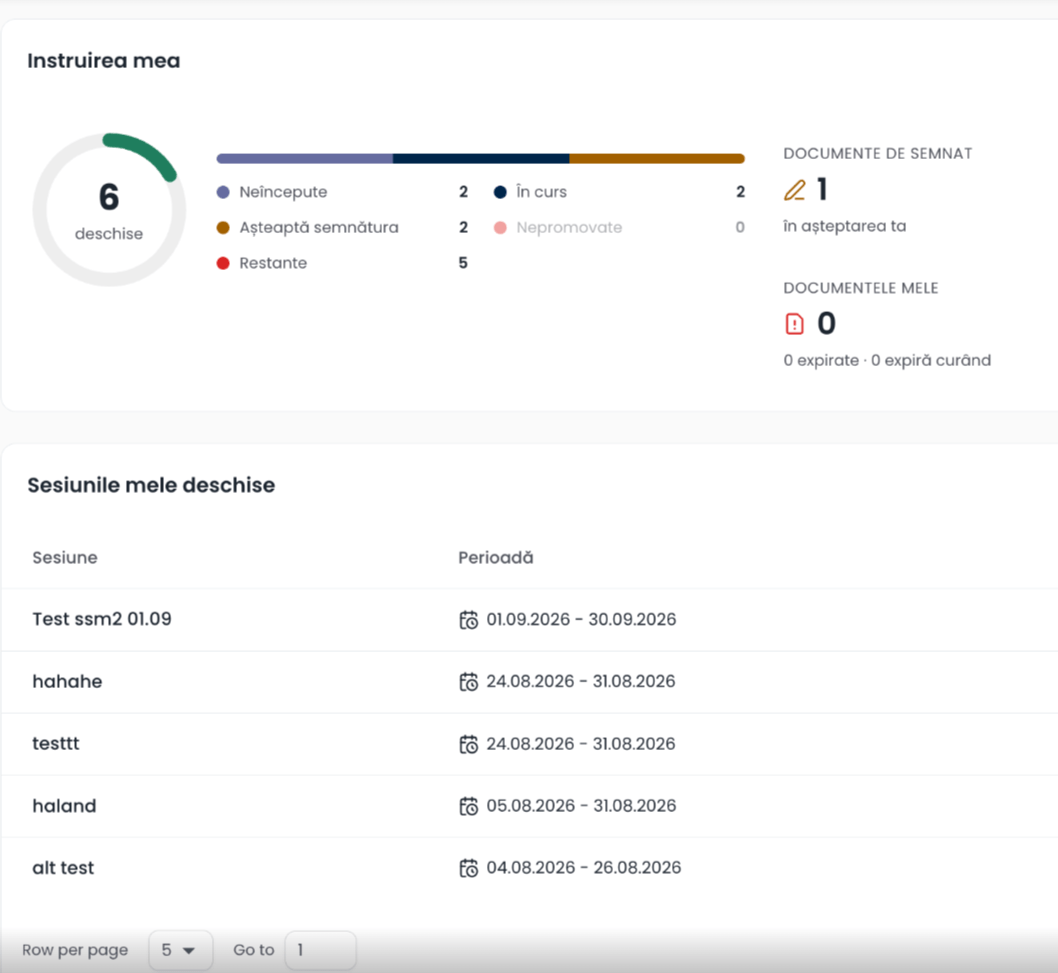Click the circular progress ring showing 6 deschise
The image size is (1058, 973).
point(109,209)
